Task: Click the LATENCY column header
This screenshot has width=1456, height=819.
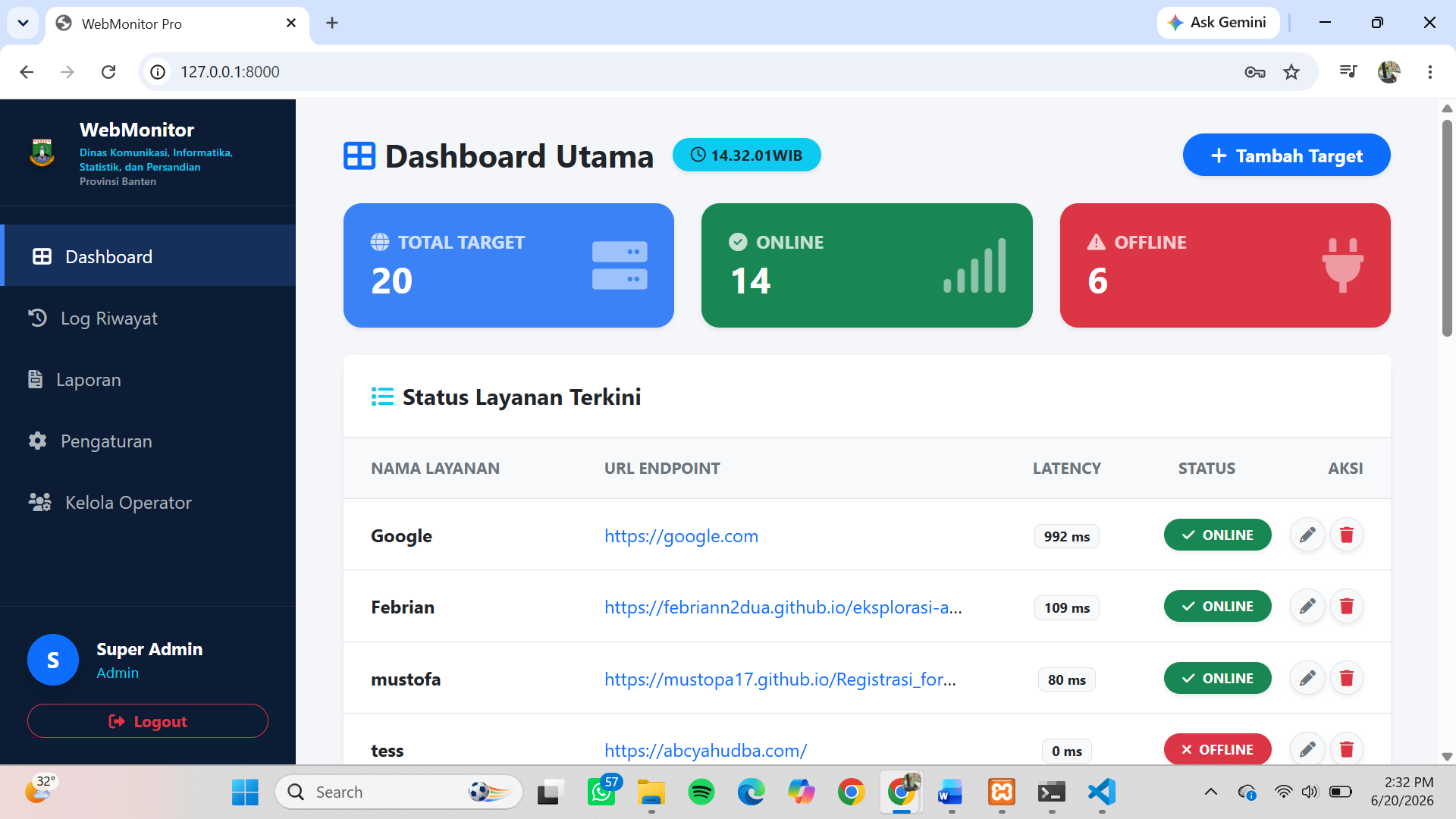Action: pos(1066,469)
